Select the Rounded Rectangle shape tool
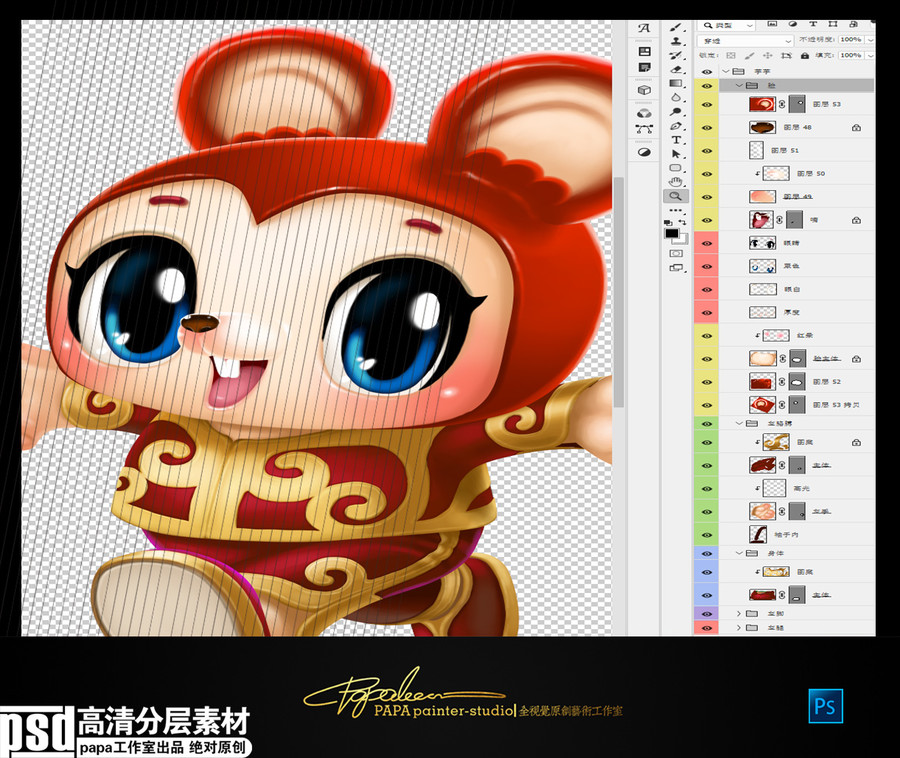Screen dimensions: 900x758 tap(676, 168)
